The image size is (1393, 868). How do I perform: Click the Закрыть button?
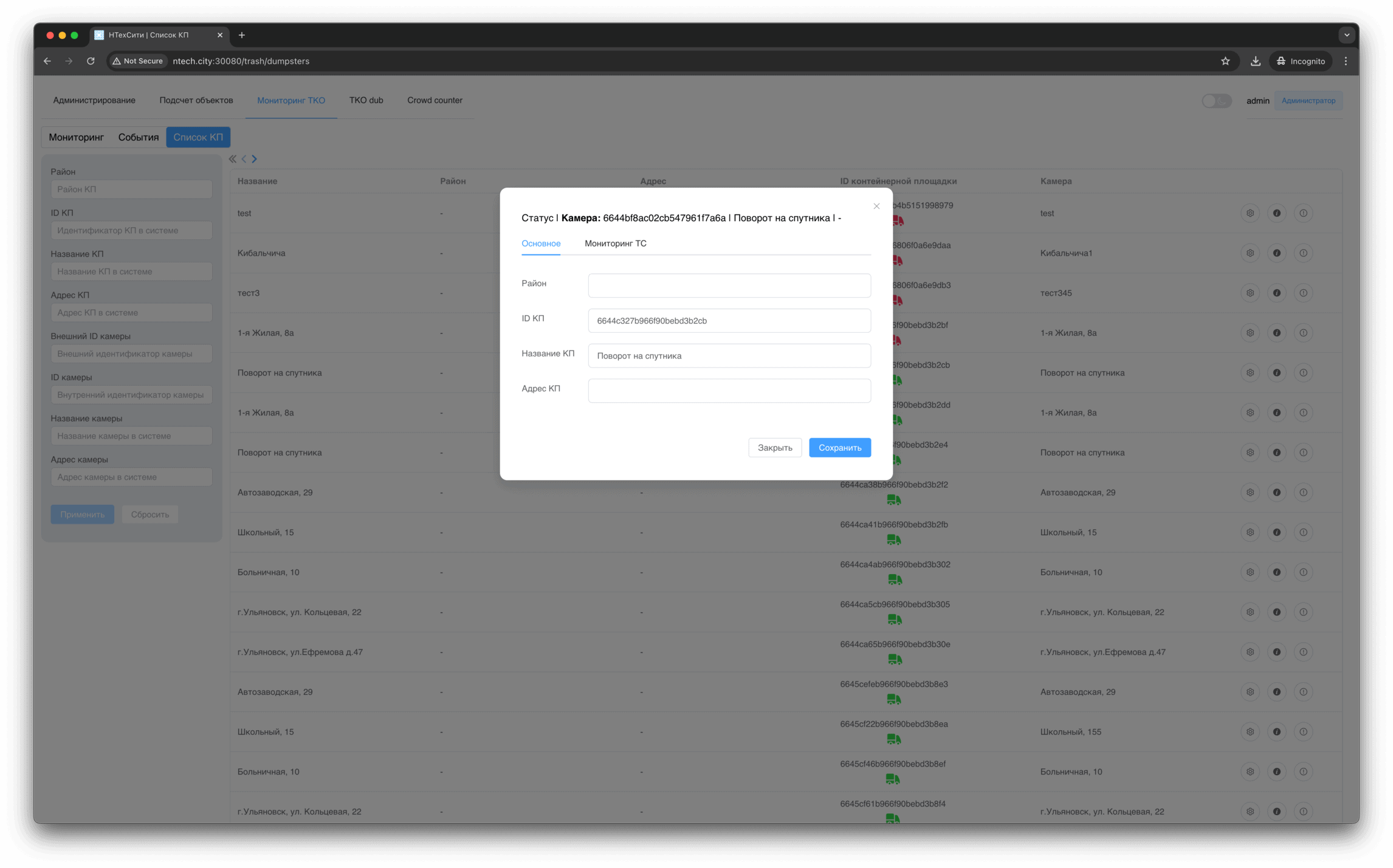[774, 448]
